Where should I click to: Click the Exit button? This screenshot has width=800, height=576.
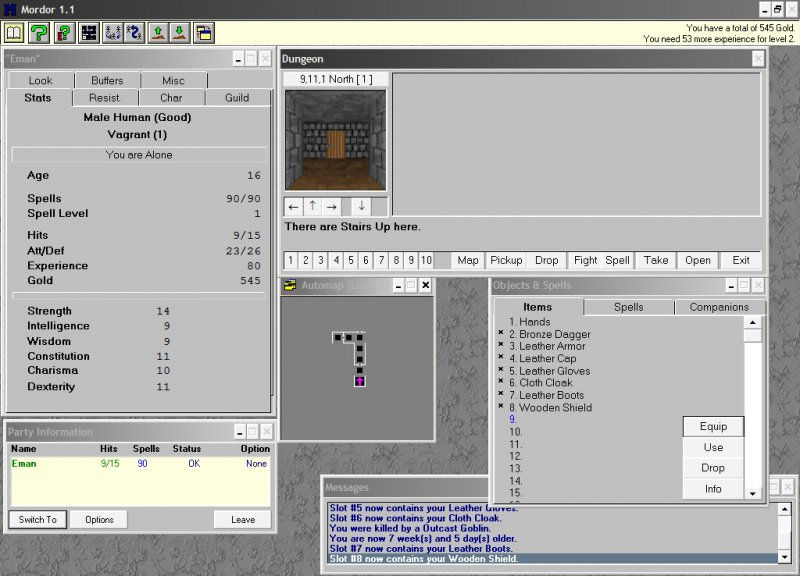coord(741,260)
